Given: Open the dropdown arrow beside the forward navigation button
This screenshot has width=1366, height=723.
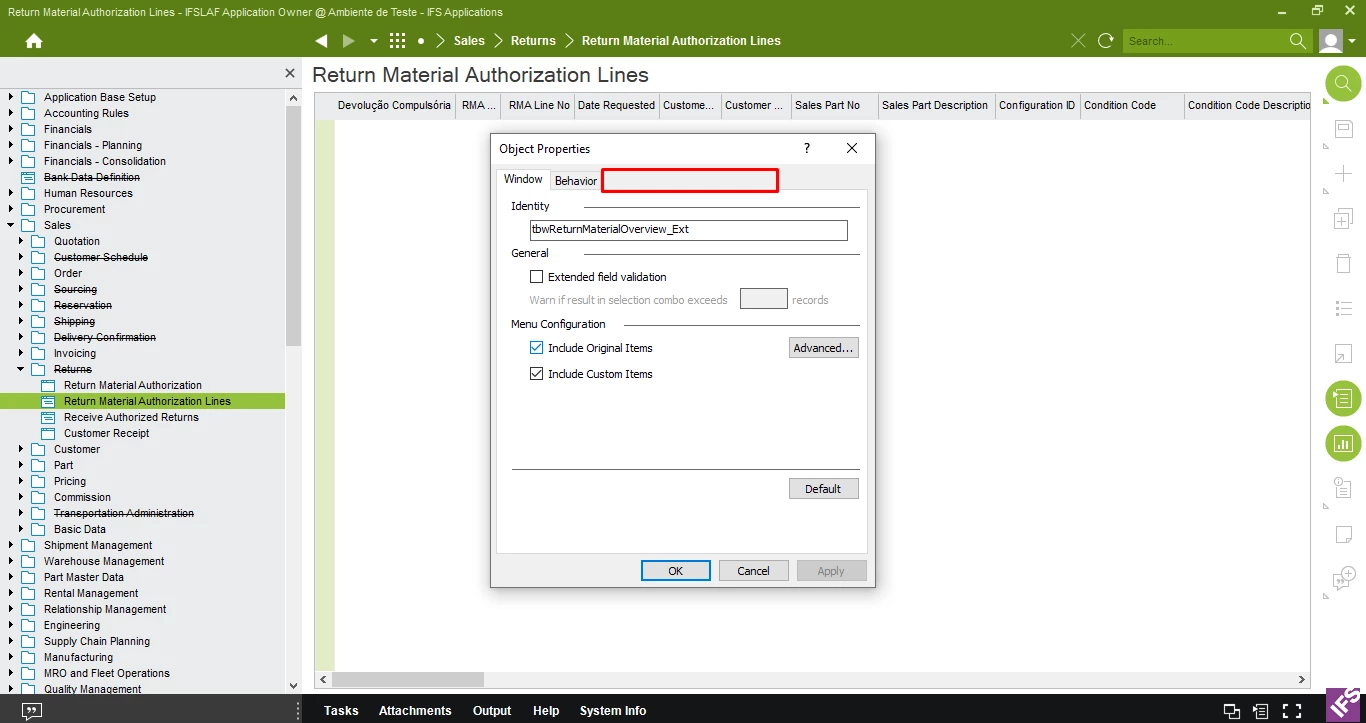Looking at the screenshot, I should [372, 41].
